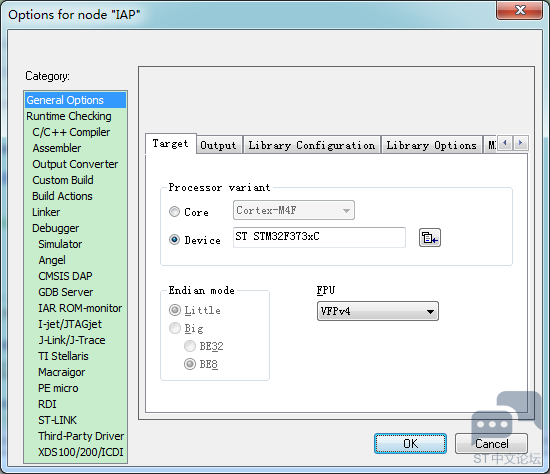Select J-Link/J-Trace category

click(75, 340)
